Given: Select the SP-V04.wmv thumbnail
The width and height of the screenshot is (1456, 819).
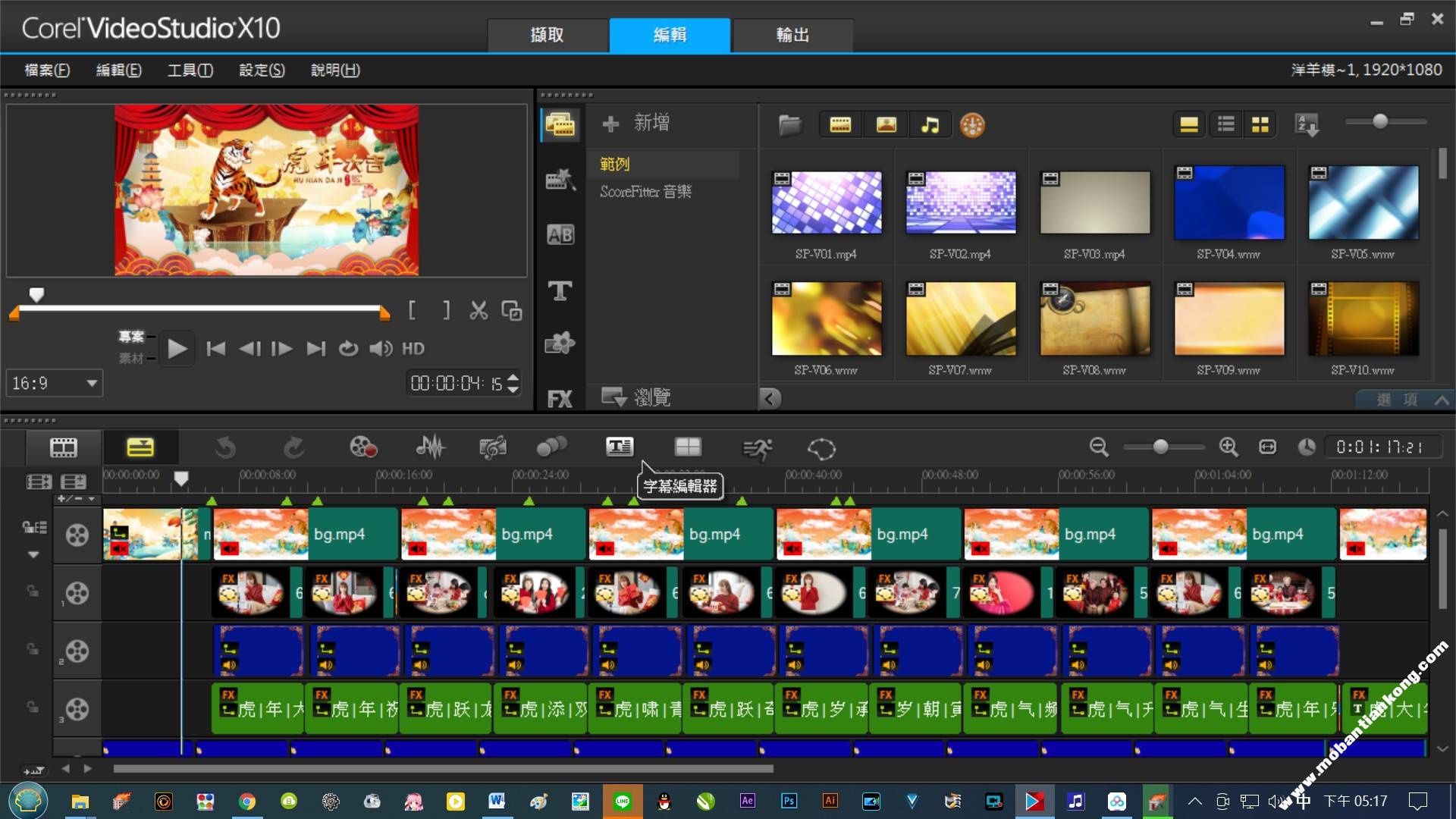Looking at the screenshot, I should [x=1228, y=202].
